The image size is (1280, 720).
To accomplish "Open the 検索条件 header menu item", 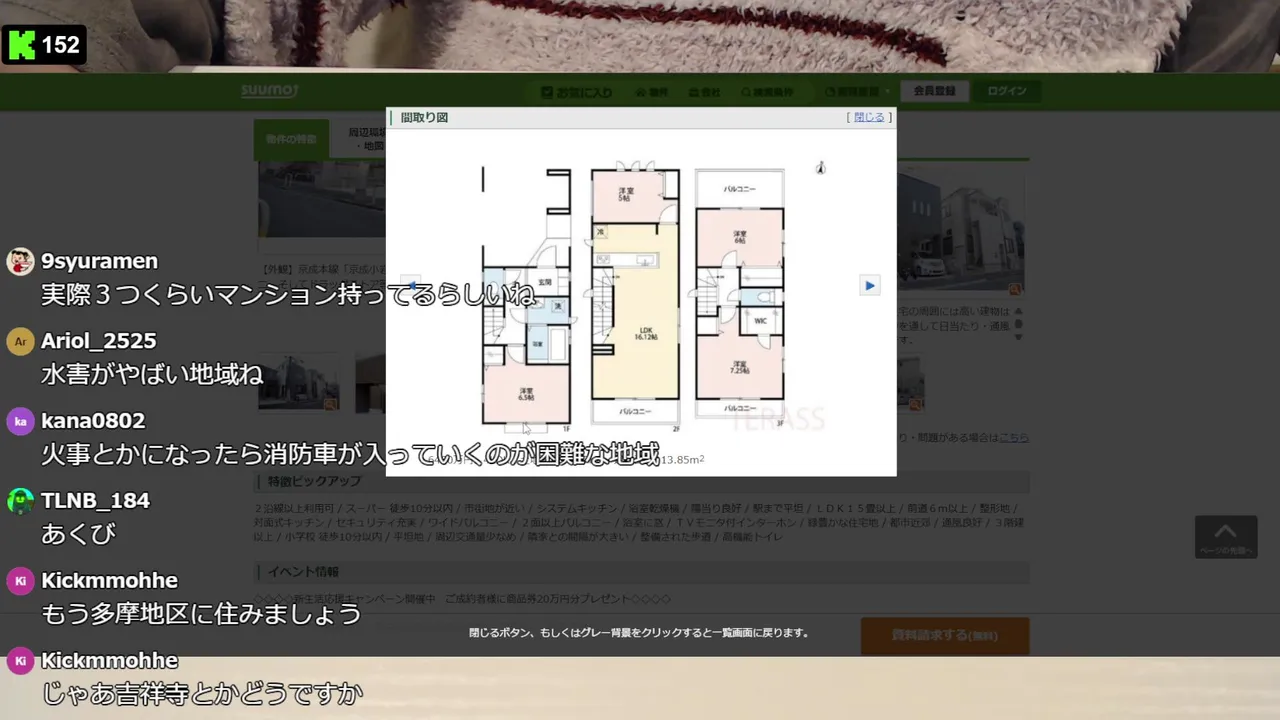I will point(766,92).
